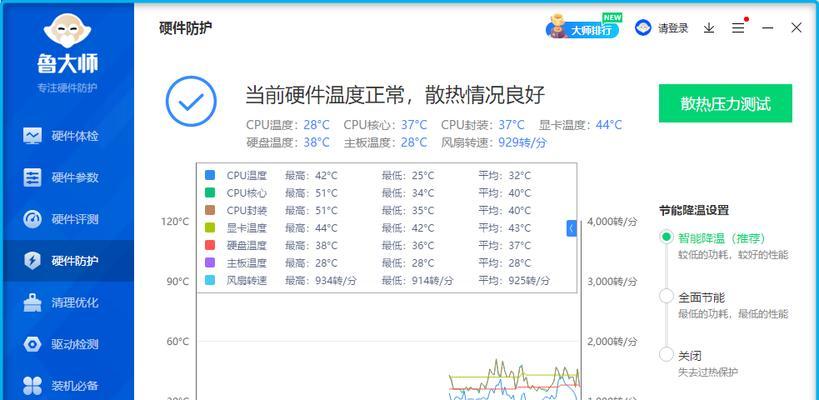Viewport: 819px width, 400px height.
Task: Click the download arrow icon in title bar
Action: pyautogui.click(x=709, y=28)
